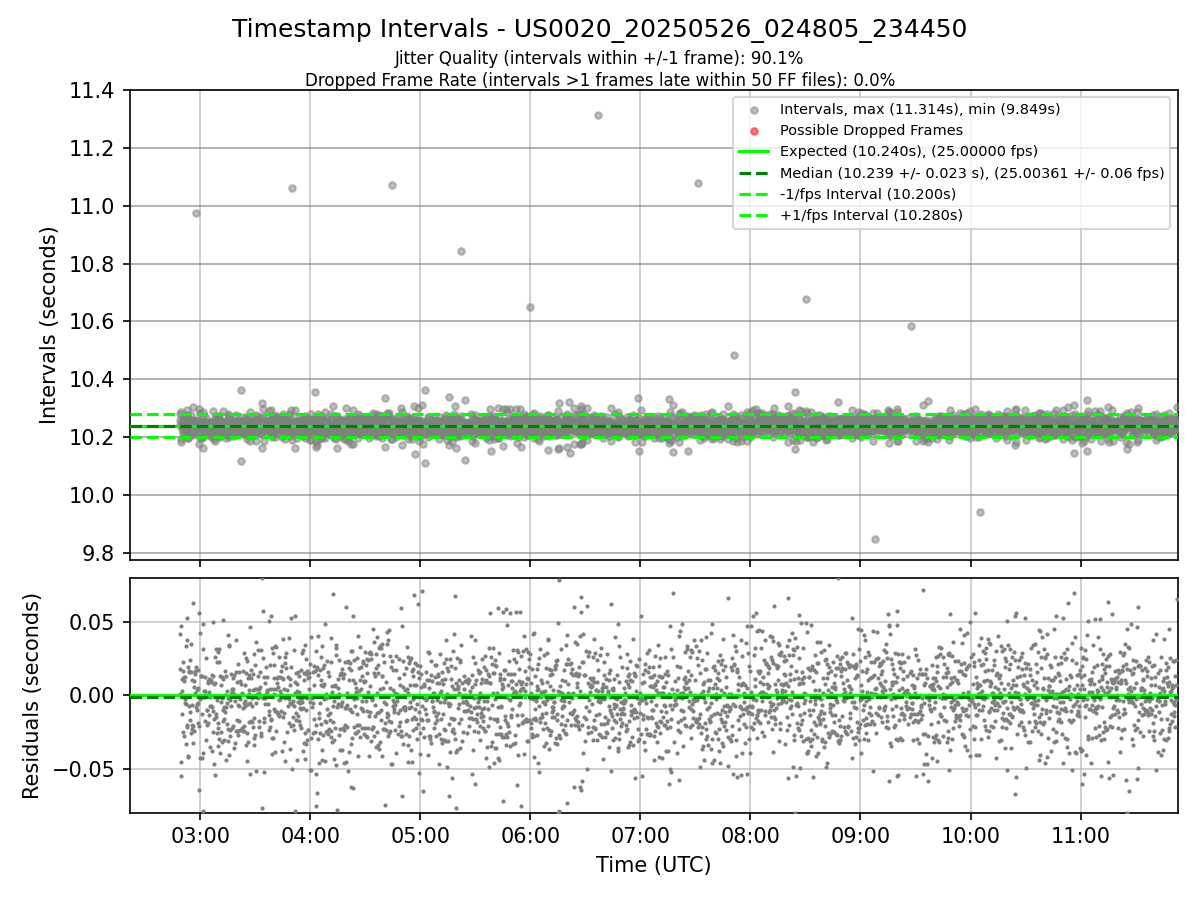
Task: Click legend entry 'Intervals, max (11.314s), min (9.849s)'
Action: [x=920, y=109]
